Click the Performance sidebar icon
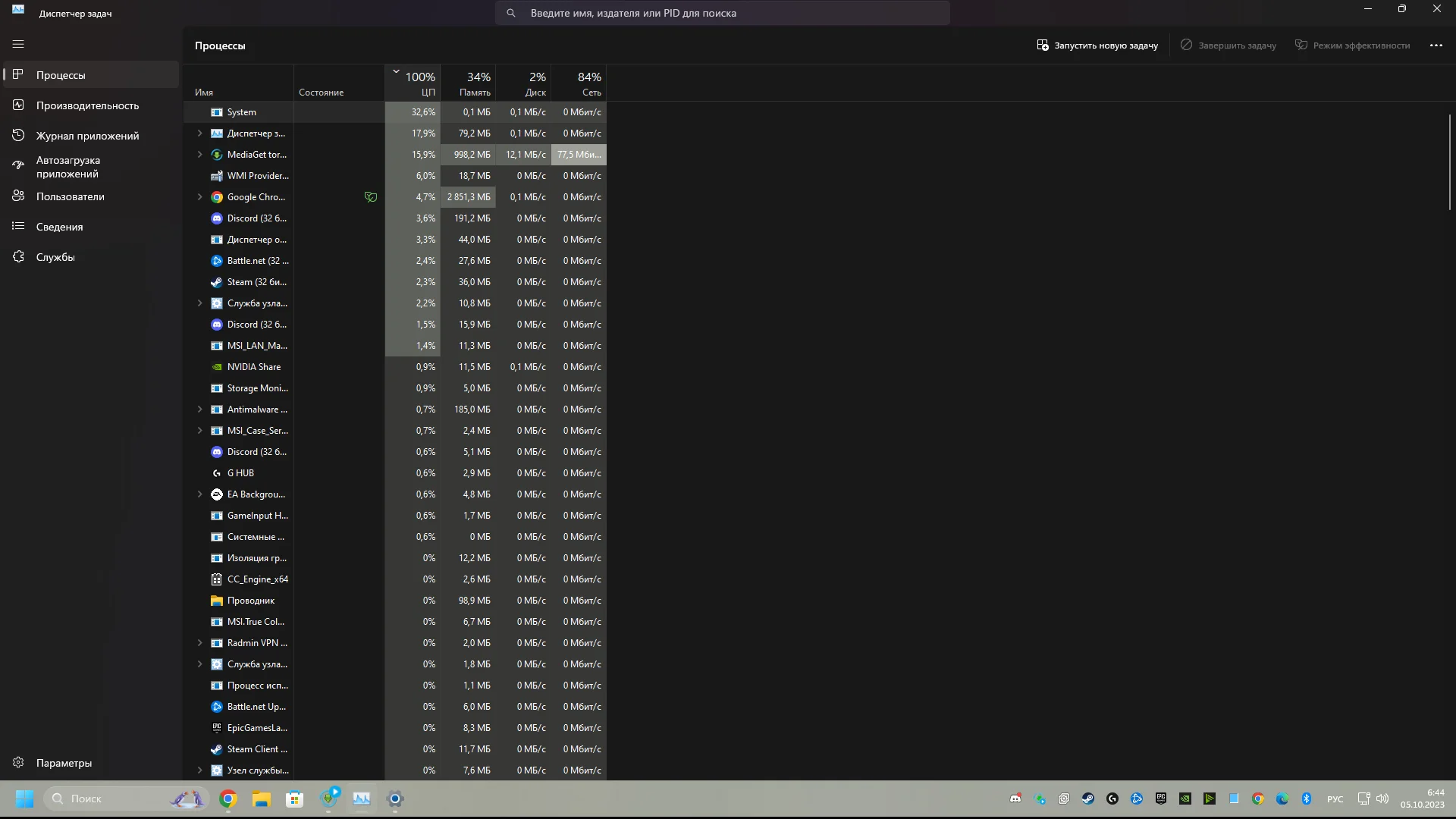Viewport: 1456px width, 819px height. coord(18,105)
